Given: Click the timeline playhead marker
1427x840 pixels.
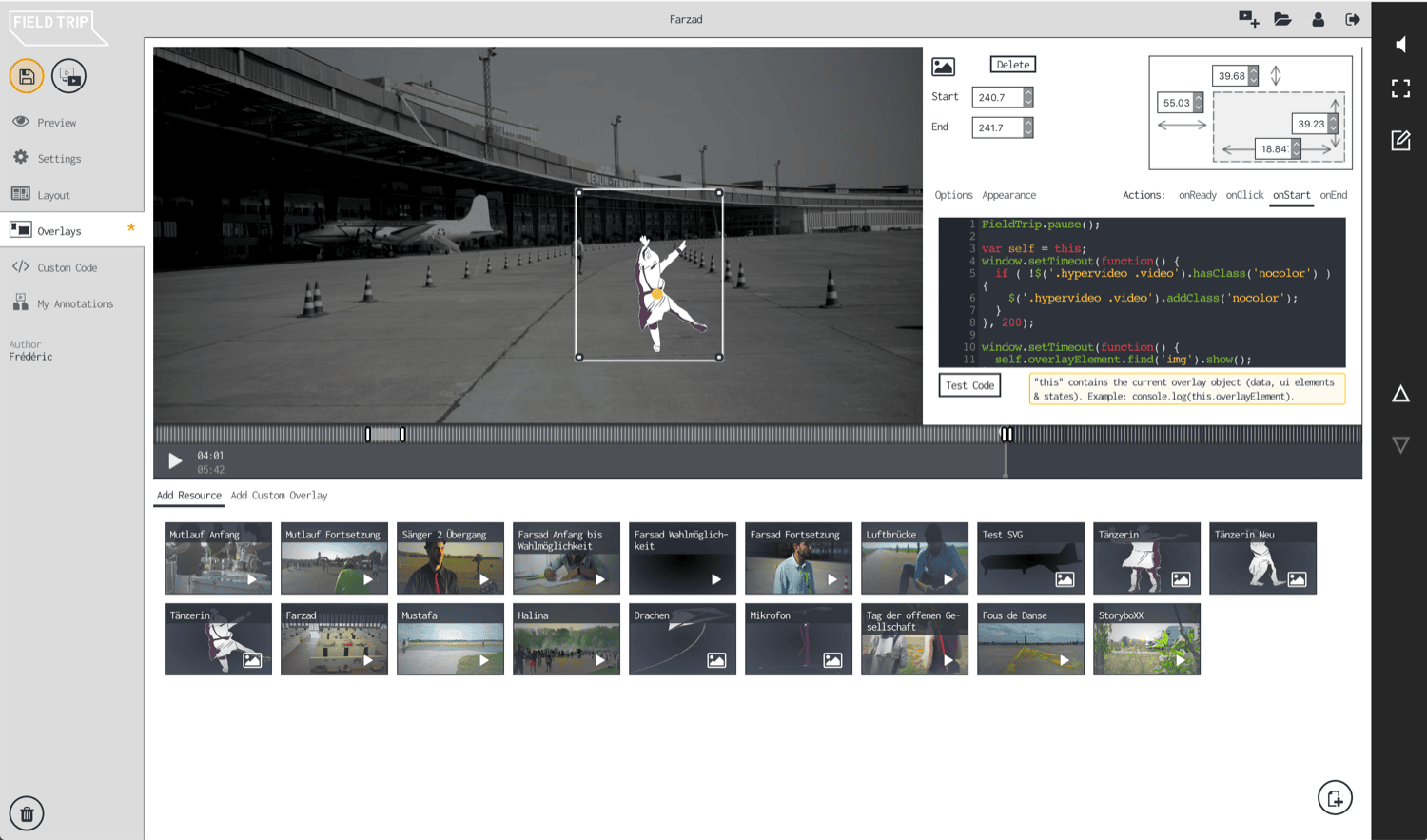Looking at the screenshot, I should click(x=1006, y=435).
